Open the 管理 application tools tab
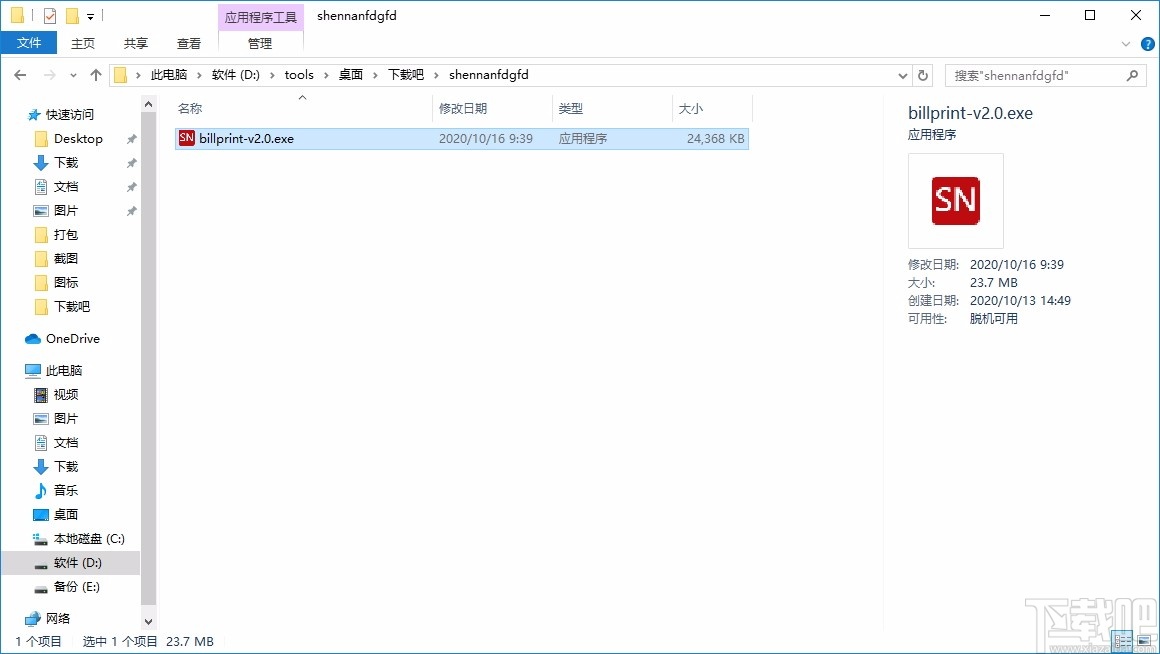Screen dimensions: 1160x654 tap(259, 43)
